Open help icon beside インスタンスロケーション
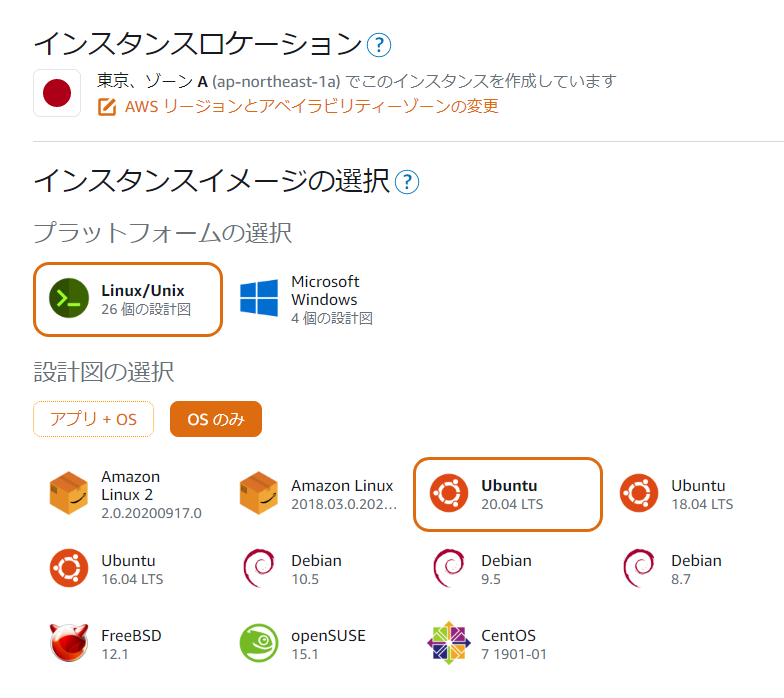This screenshot has height=698, width=784. pyautogui.click(x=378, y=45)
